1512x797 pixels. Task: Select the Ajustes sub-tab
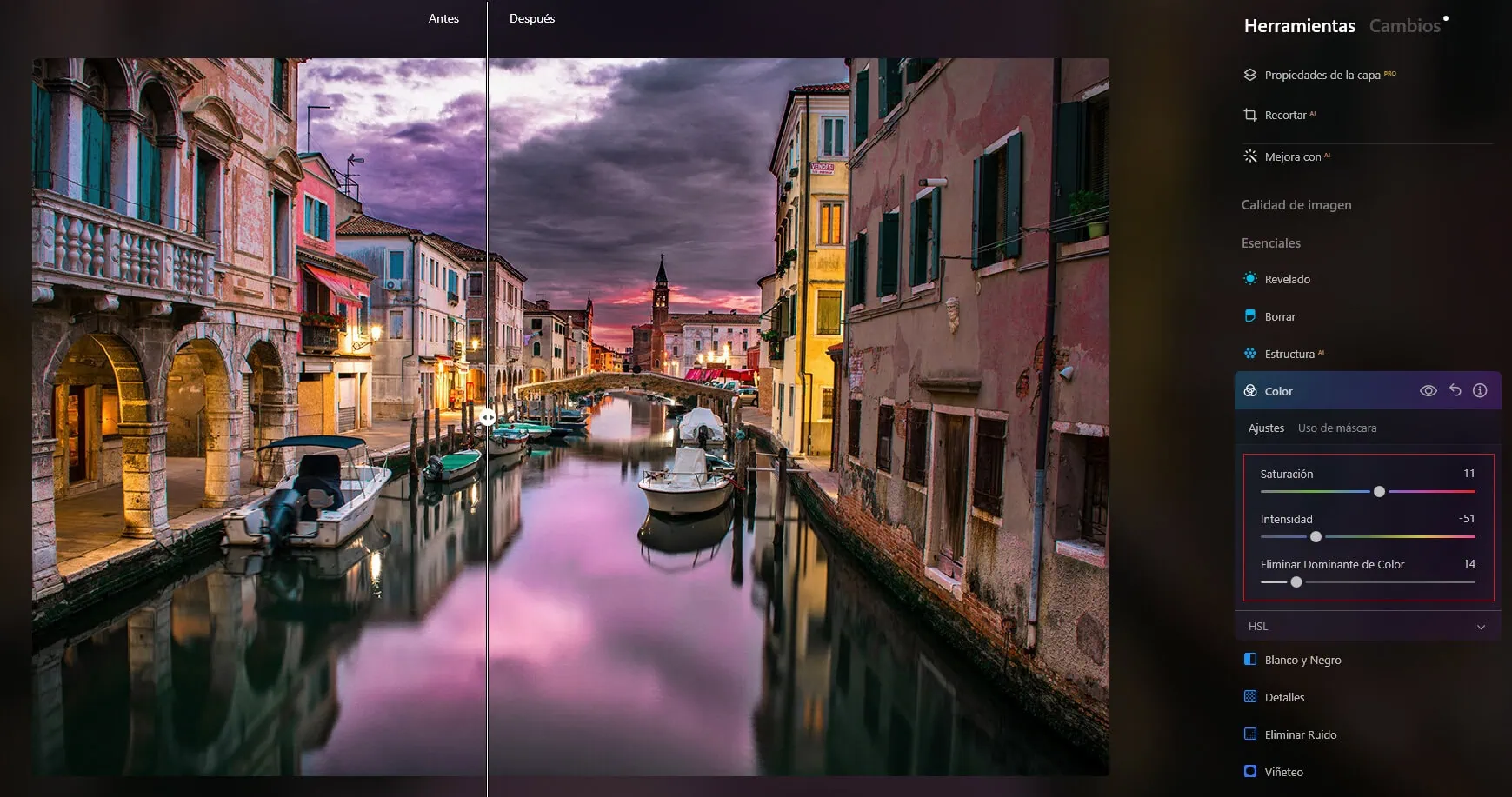click(1266, 428)
